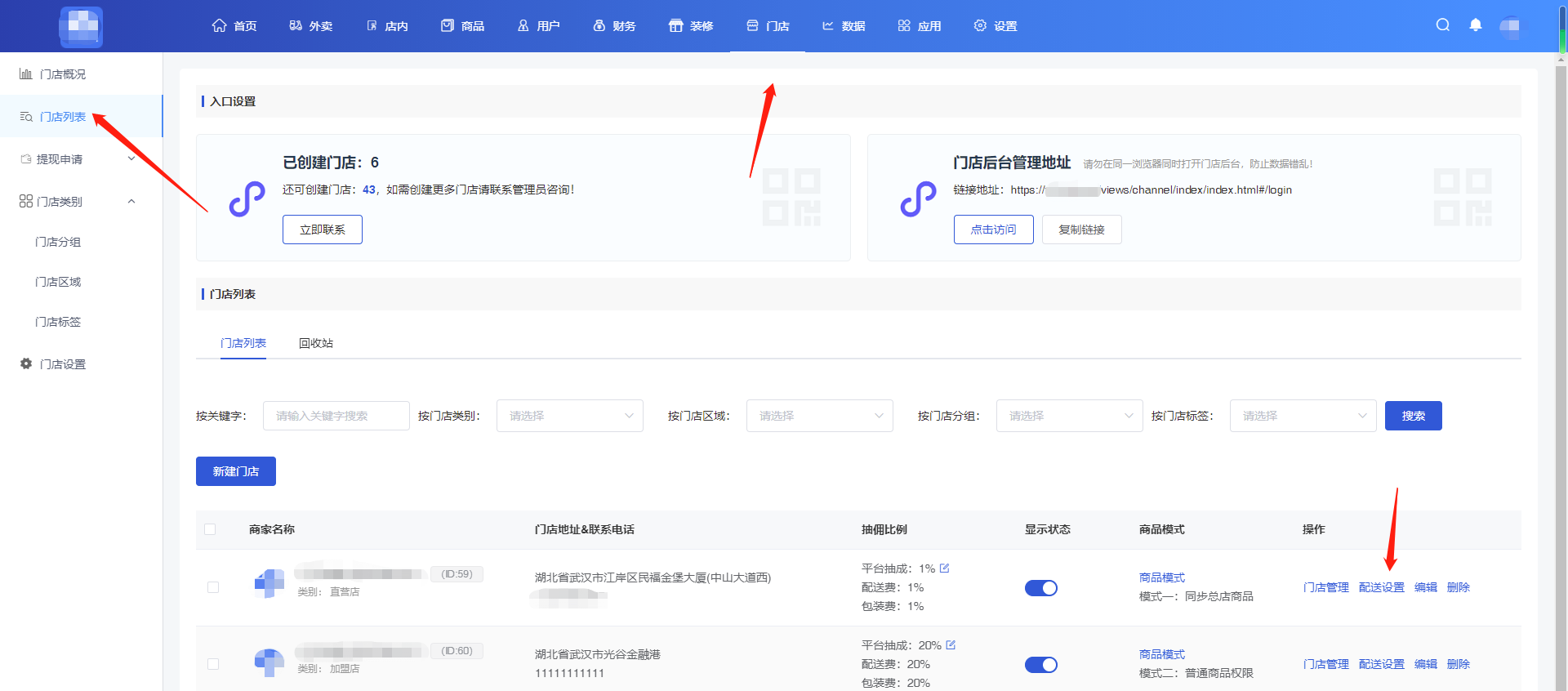Click the platform logo at top left
This screenshot has height=691, width=1568.
click(x=82, y=26)
